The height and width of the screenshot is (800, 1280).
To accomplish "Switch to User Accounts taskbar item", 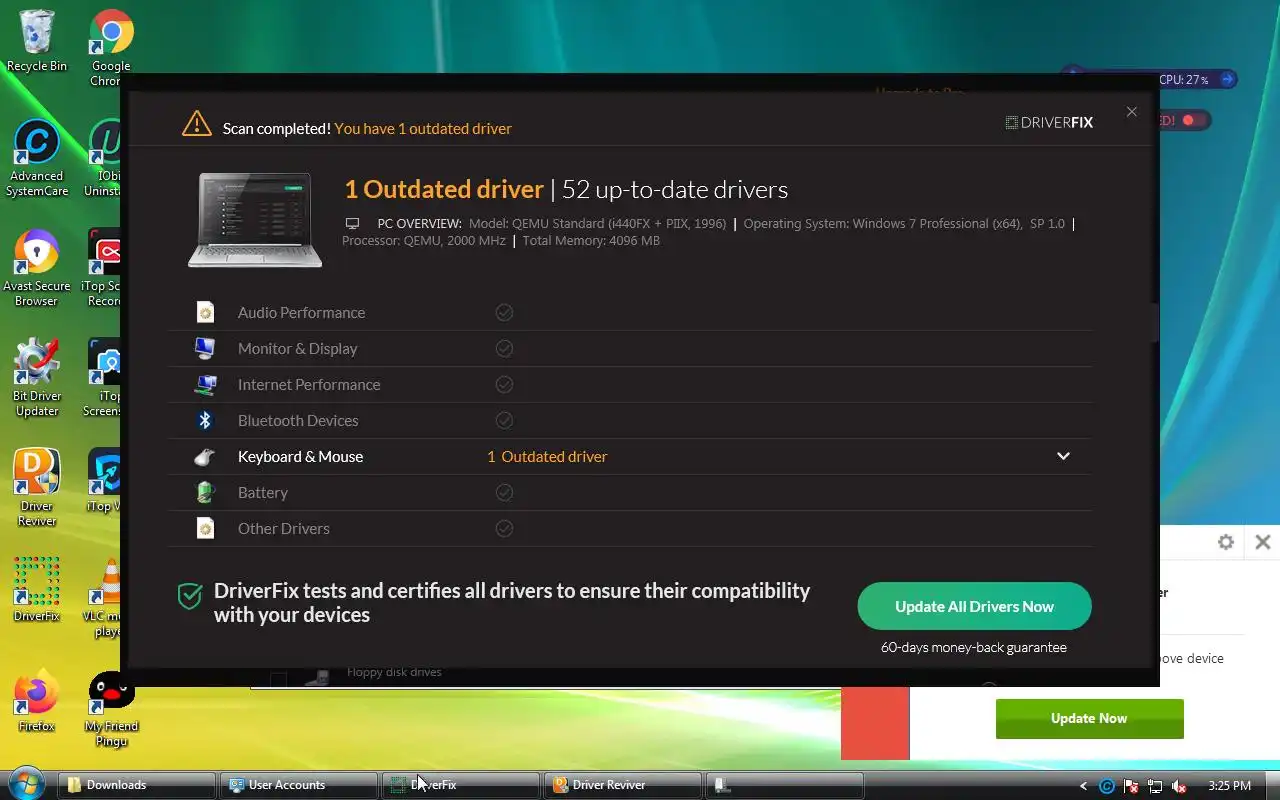I will pyautogui.click(x=299, y=785).
